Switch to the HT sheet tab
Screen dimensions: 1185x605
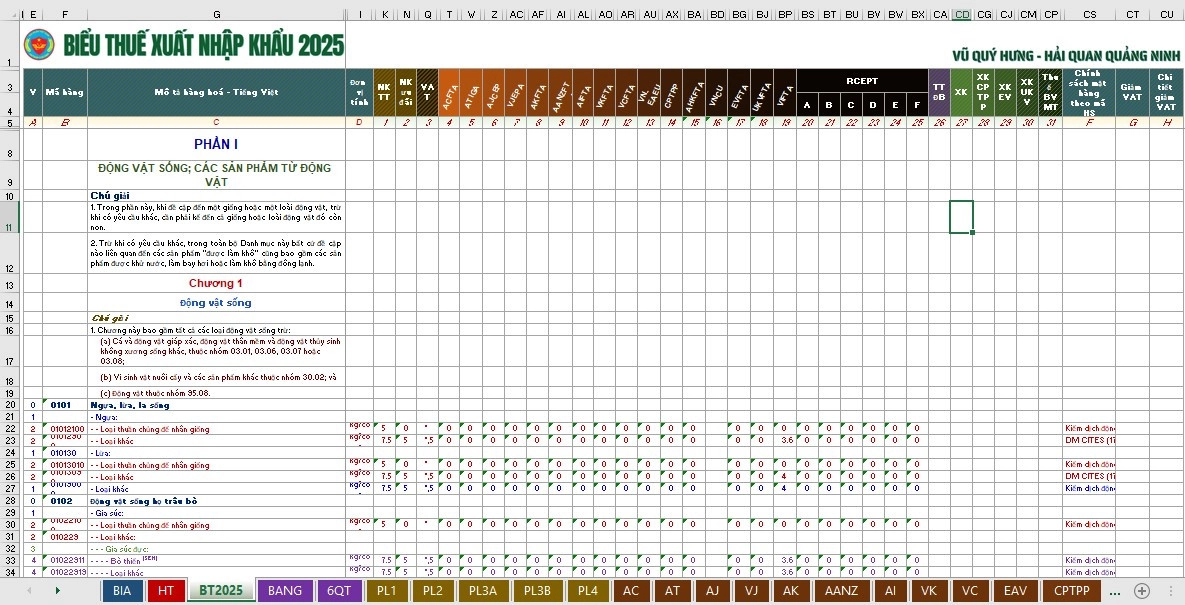pyautogui.click(x=166, y=591)
